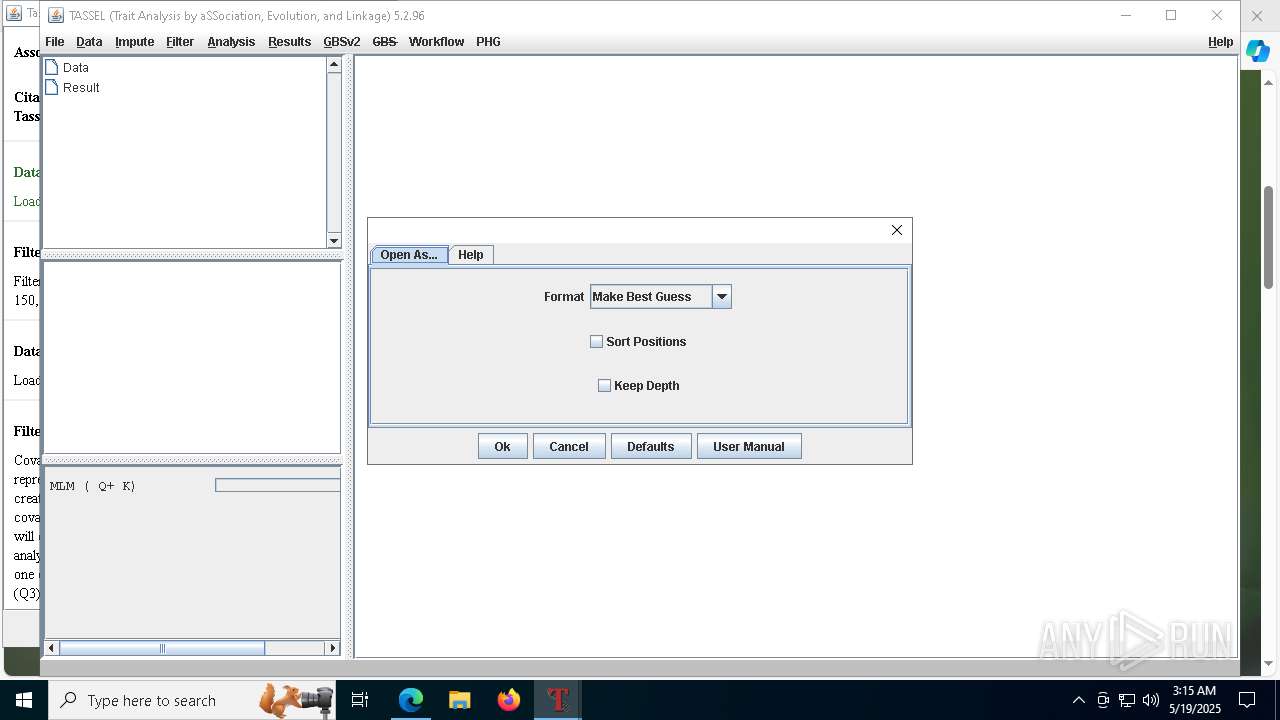Click the Java icon in TASSEL title bar

tap(56, 15)
